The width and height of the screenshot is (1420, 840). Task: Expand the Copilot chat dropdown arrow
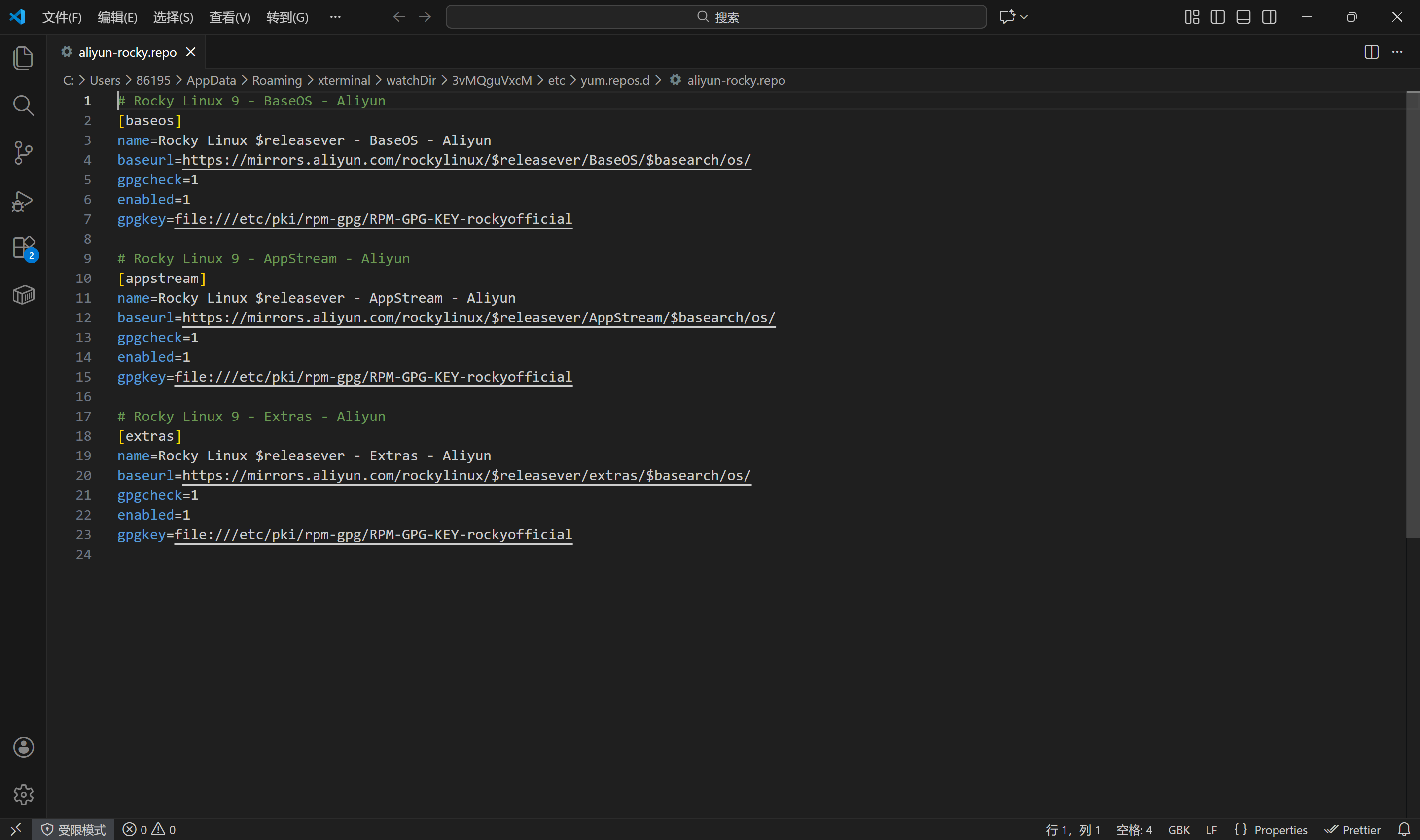[x=1024, y=17]
